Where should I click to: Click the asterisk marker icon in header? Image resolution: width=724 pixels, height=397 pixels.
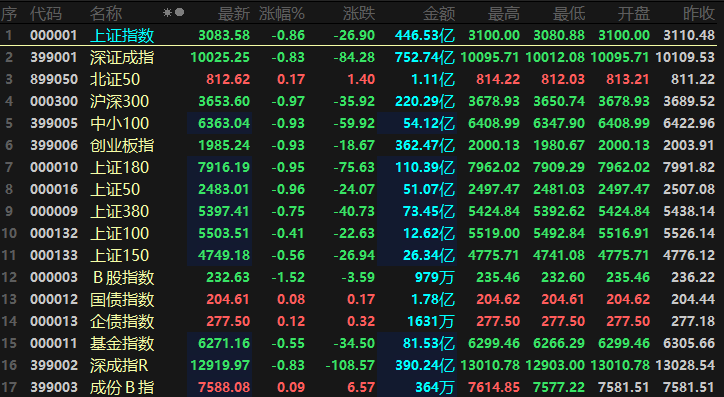tap(167, 12)
